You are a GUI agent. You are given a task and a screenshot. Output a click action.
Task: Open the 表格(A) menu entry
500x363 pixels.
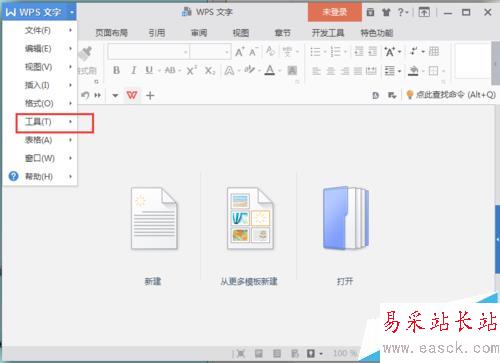tap(40, 140)
